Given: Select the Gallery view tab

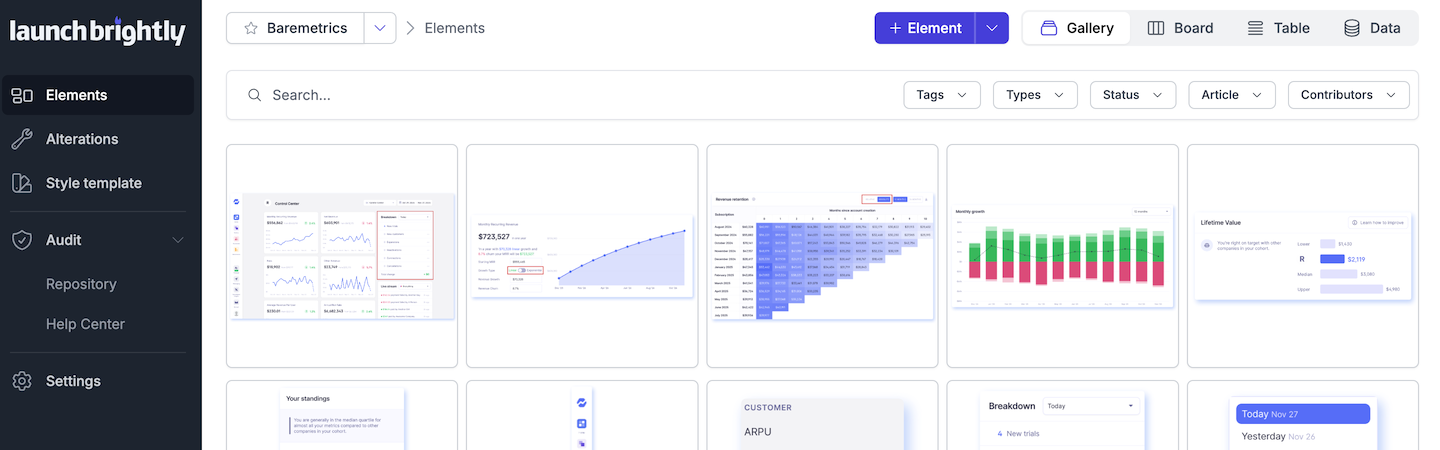Looking at the screenshot, I should [1077, 28].
